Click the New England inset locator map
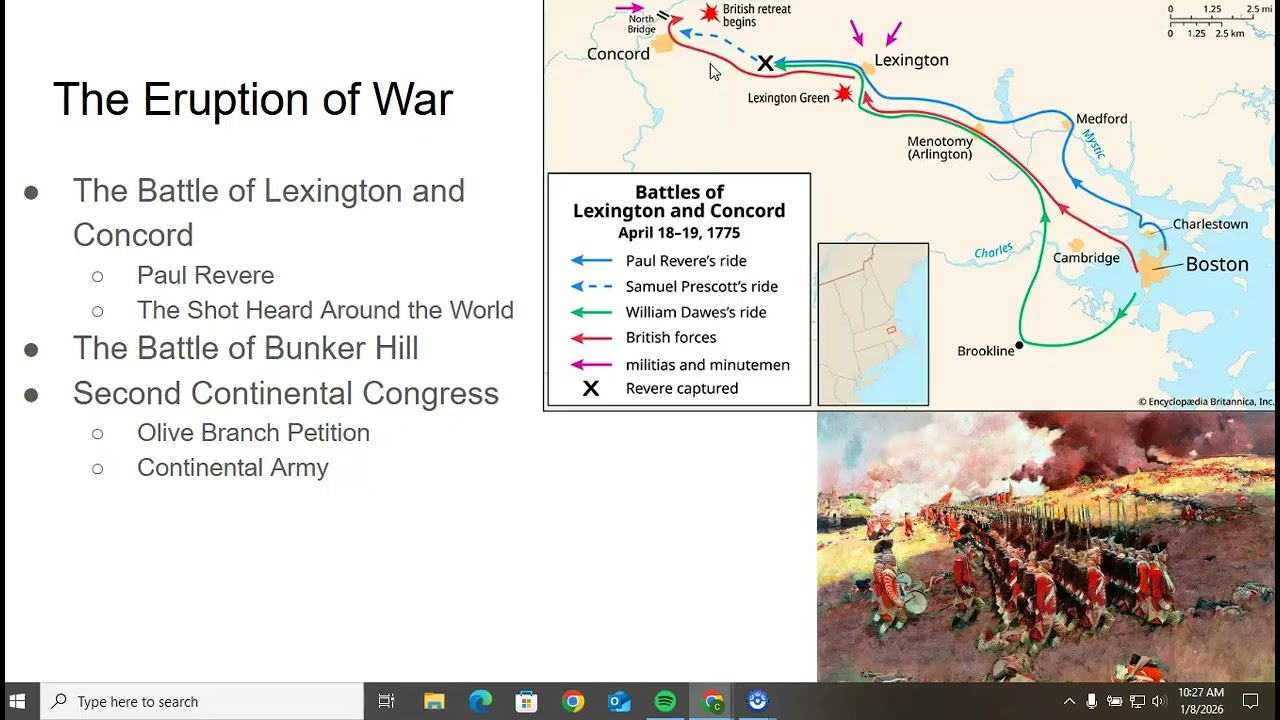The width and height of the screenshot is (1280, 720). coord(873,324)
